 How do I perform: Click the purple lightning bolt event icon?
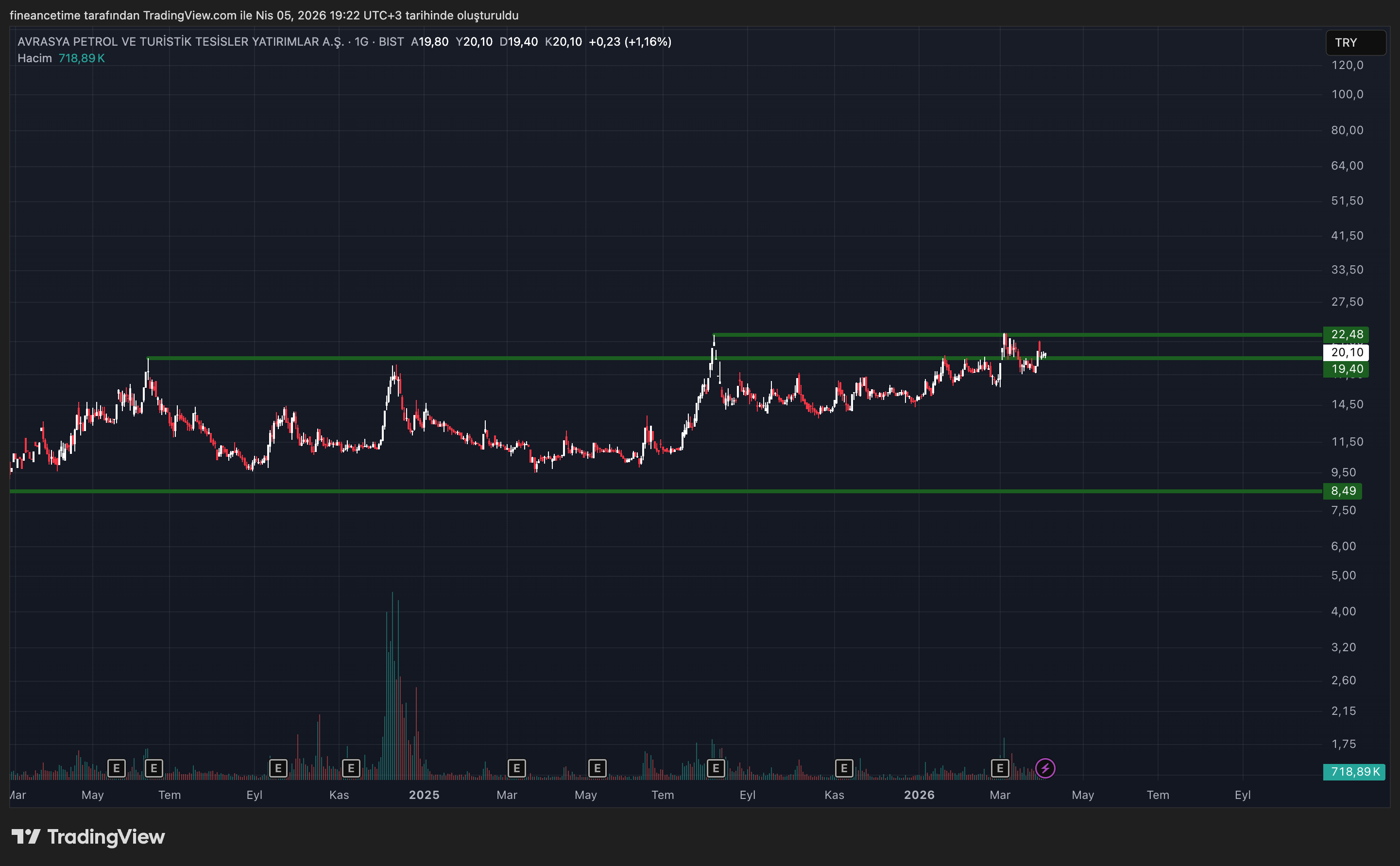point(1045,768)
